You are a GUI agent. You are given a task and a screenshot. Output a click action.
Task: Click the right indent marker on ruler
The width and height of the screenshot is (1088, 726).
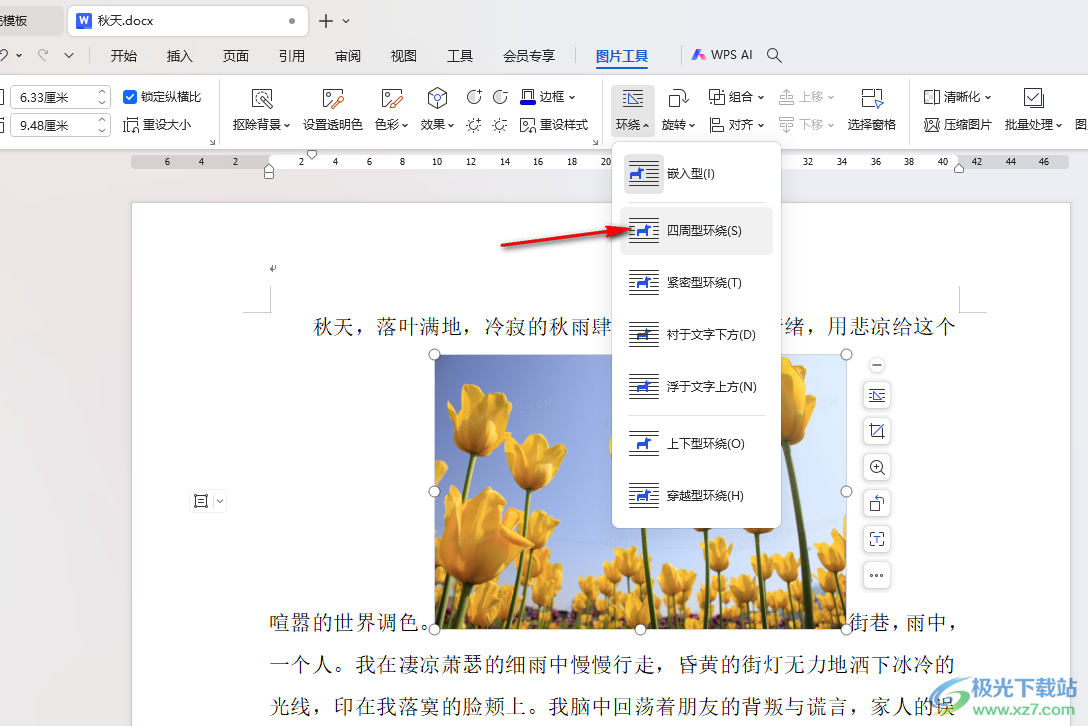(959, 168)
